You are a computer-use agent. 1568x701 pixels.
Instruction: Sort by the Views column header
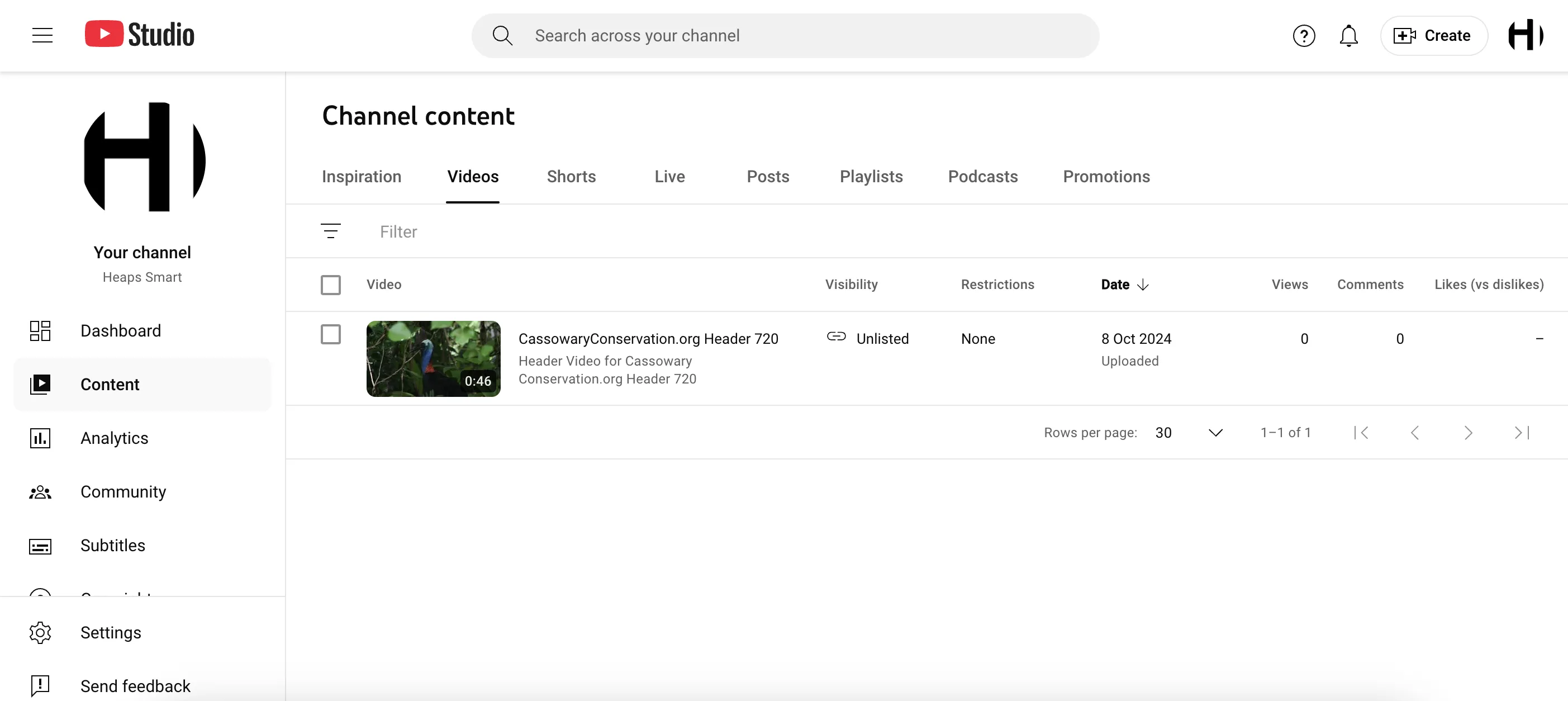(x=1289, y=285)
